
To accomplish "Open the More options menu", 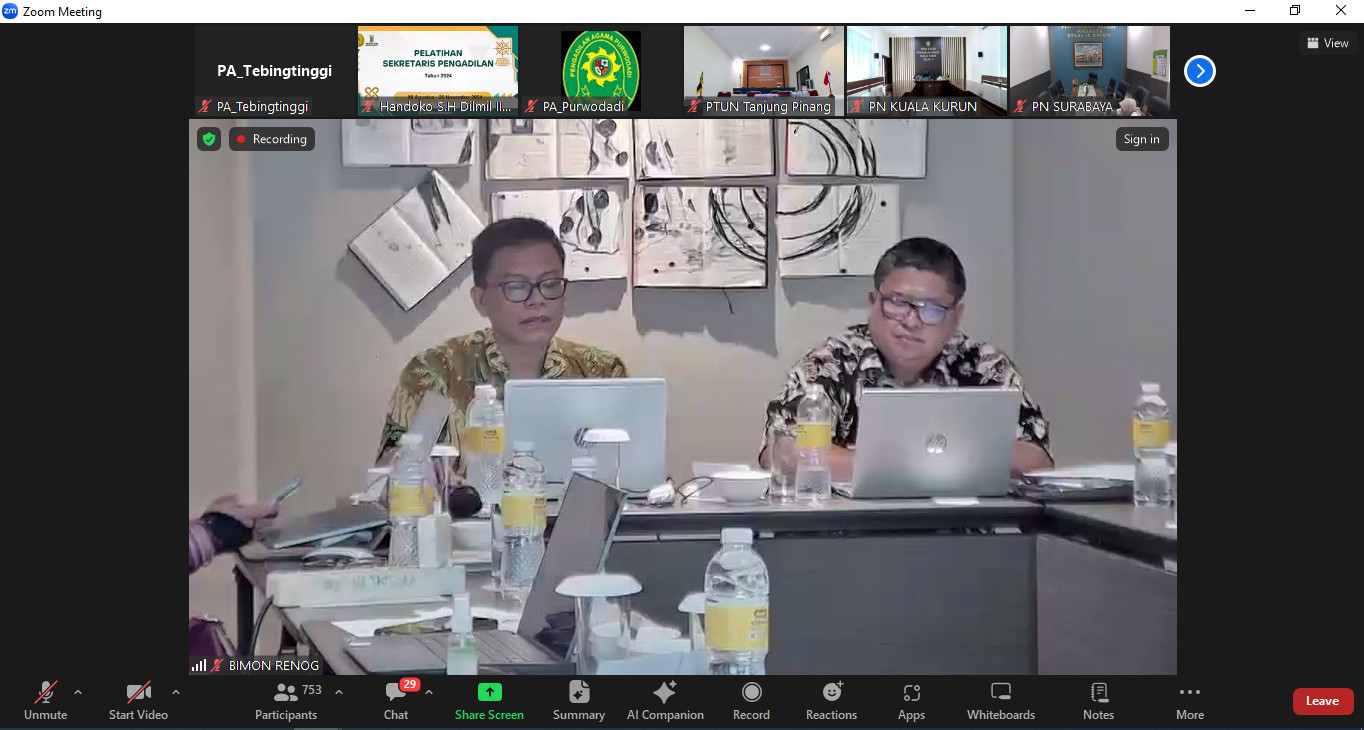I will click(1189, 700).
